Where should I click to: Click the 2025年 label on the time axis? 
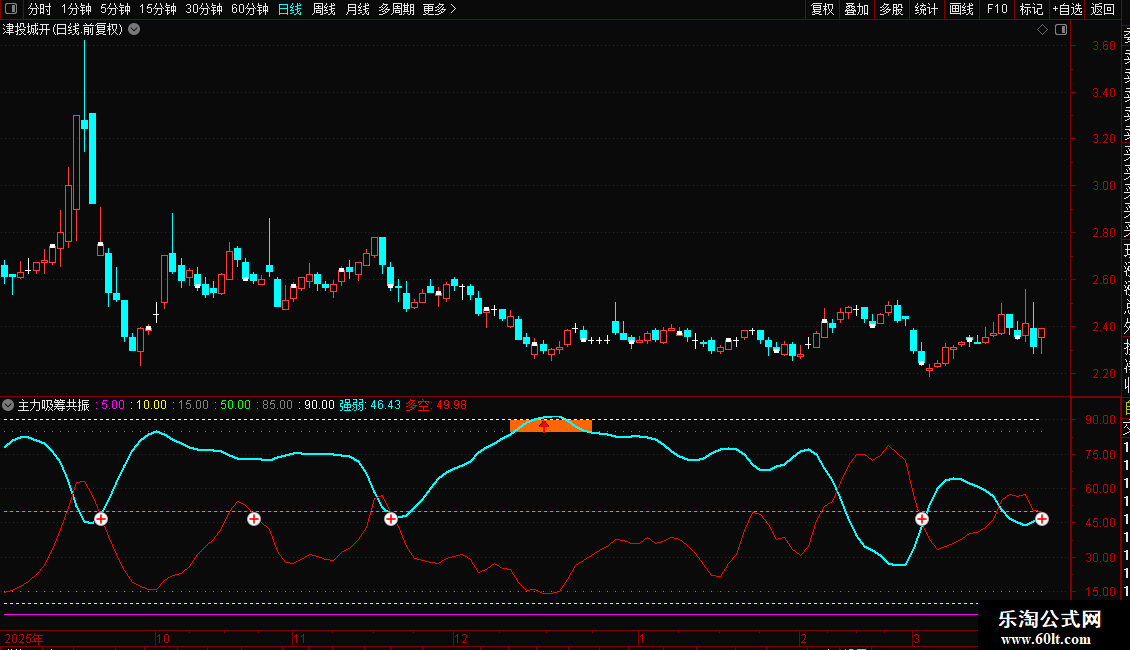pos(24,638)
